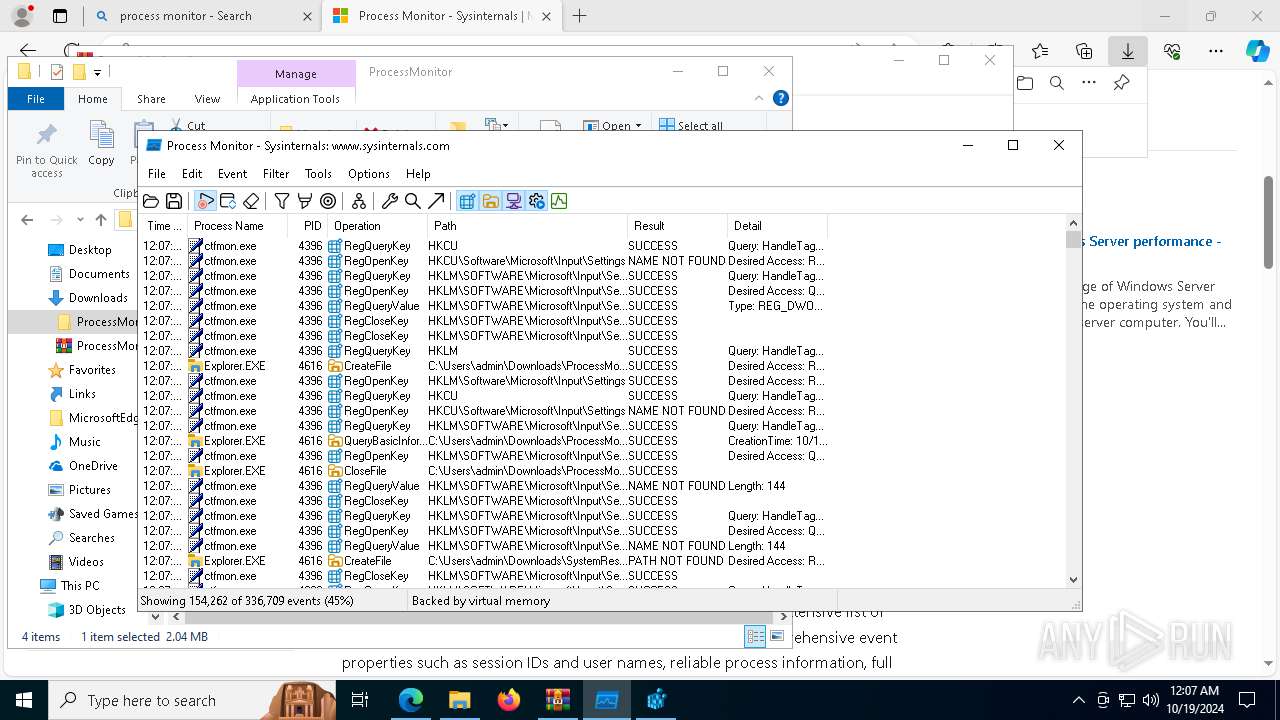Select Desktop in Explorer navigation pane
Screen dimensions: 1280x720
pos(90,250)
